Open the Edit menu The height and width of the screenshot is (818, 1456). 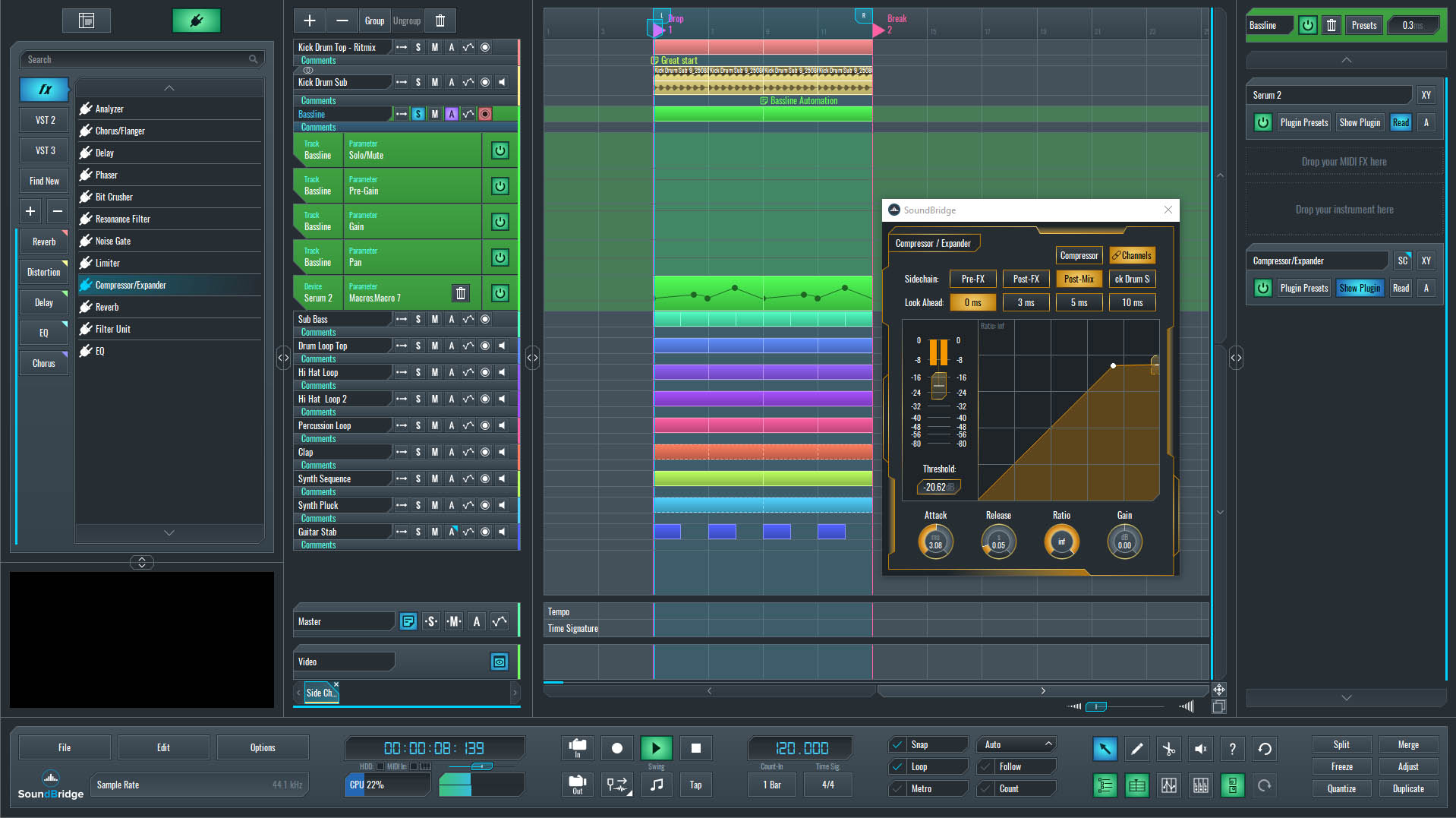coord(163,747)
